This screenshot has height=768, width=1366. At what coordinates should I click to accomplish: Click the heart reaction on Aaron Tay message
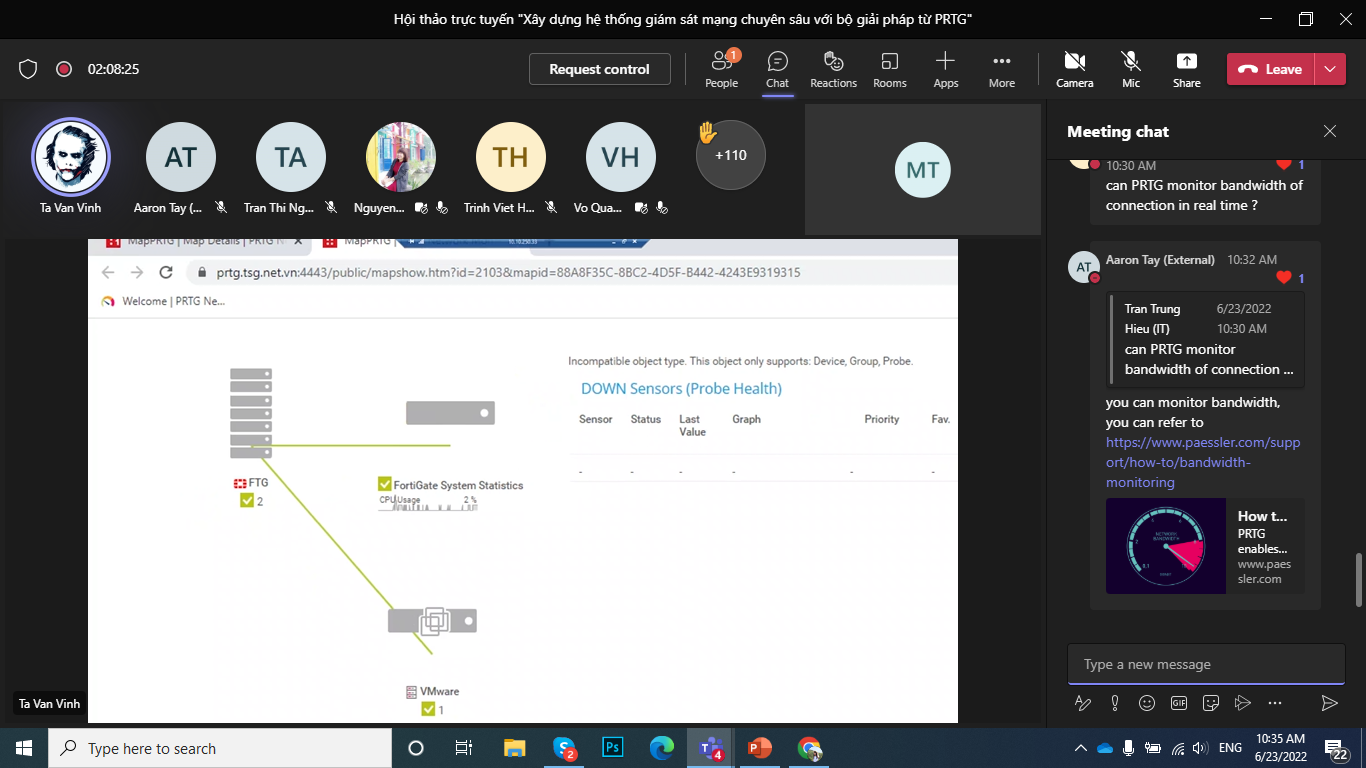coord(1284,278)
